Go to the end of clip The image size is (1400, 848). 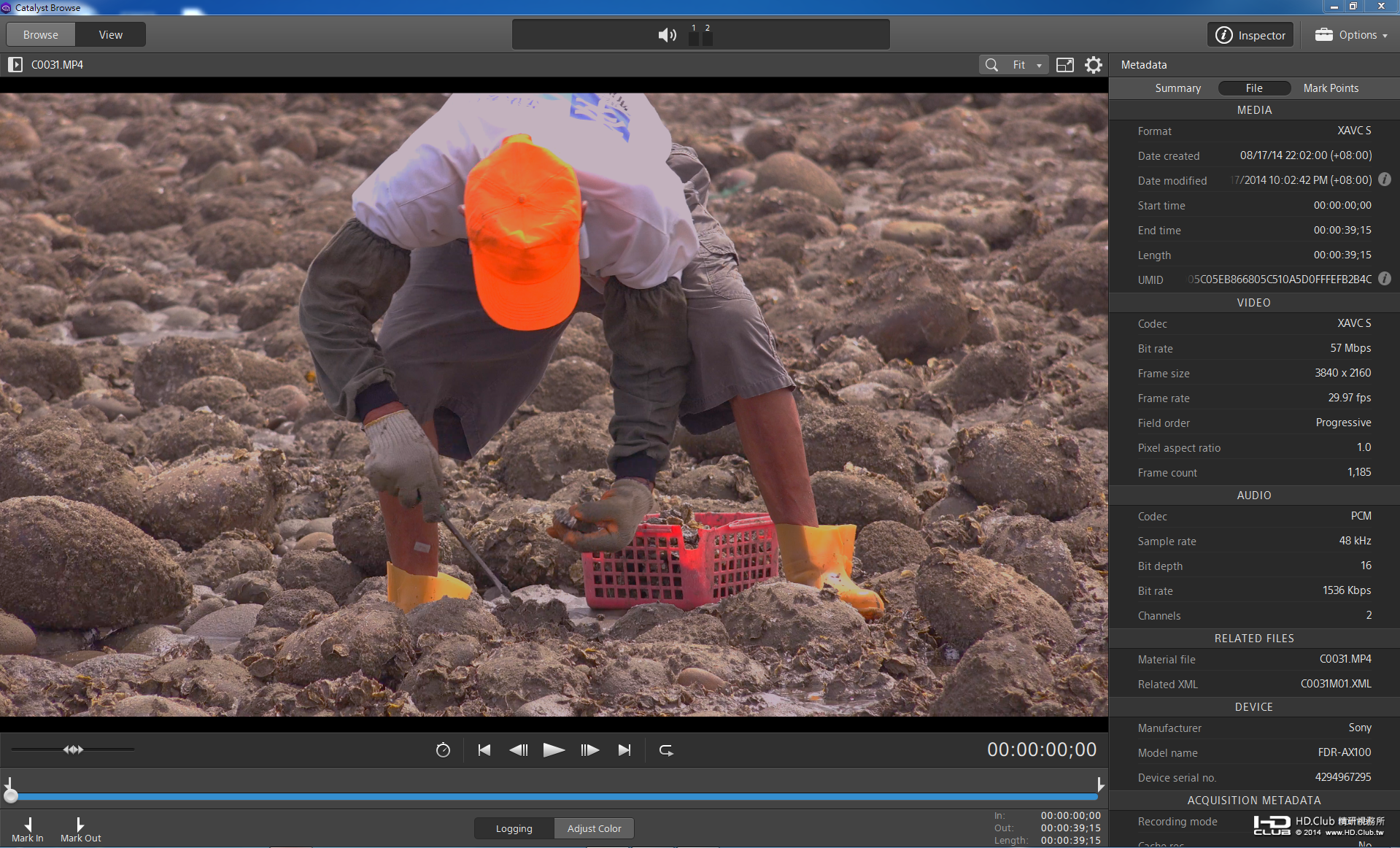pyautogui.click(x=624, y=750)
